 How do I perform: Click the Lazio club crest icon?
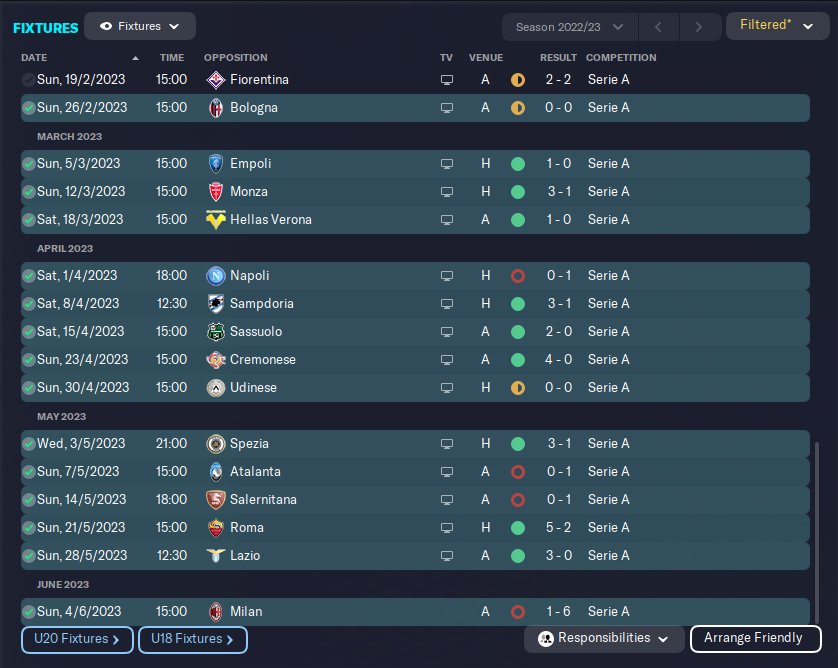215,555
